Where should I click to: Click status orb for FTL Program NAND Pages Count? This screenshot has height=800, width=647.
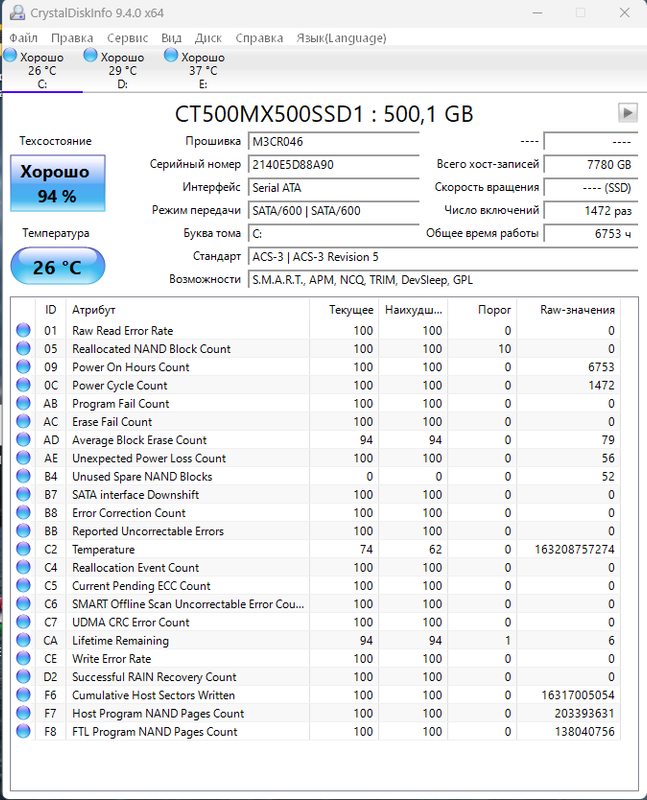click(x=23, y=731)
